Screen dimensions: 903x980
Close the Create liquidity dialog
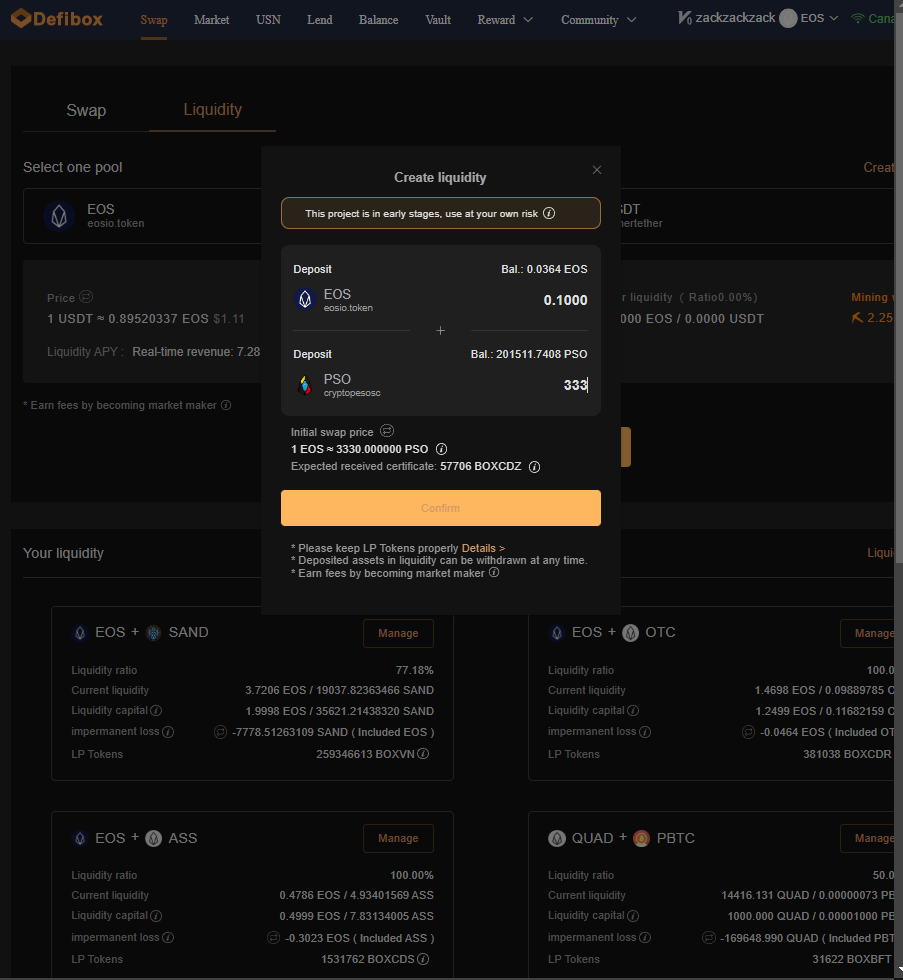point(597,170)
